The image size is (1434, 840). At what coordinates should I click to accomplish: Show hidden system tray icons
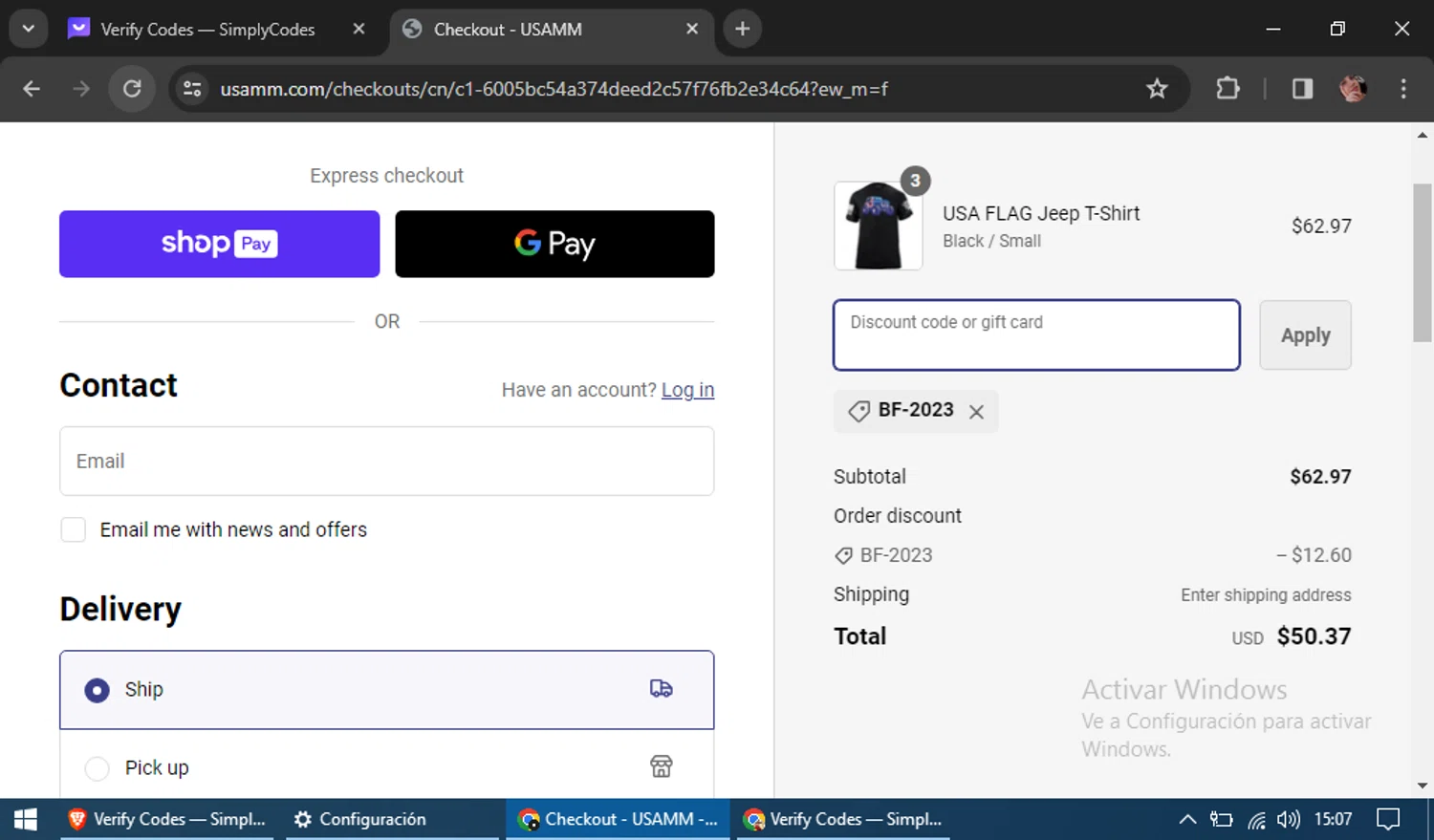1186,819
